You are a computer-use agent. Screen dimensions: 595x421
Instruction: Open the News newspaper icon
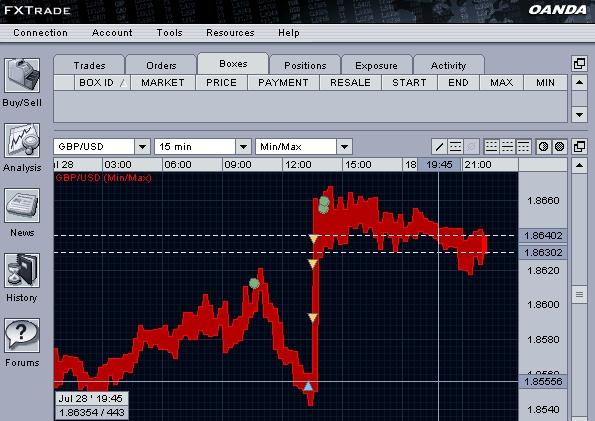click(22, 205)
